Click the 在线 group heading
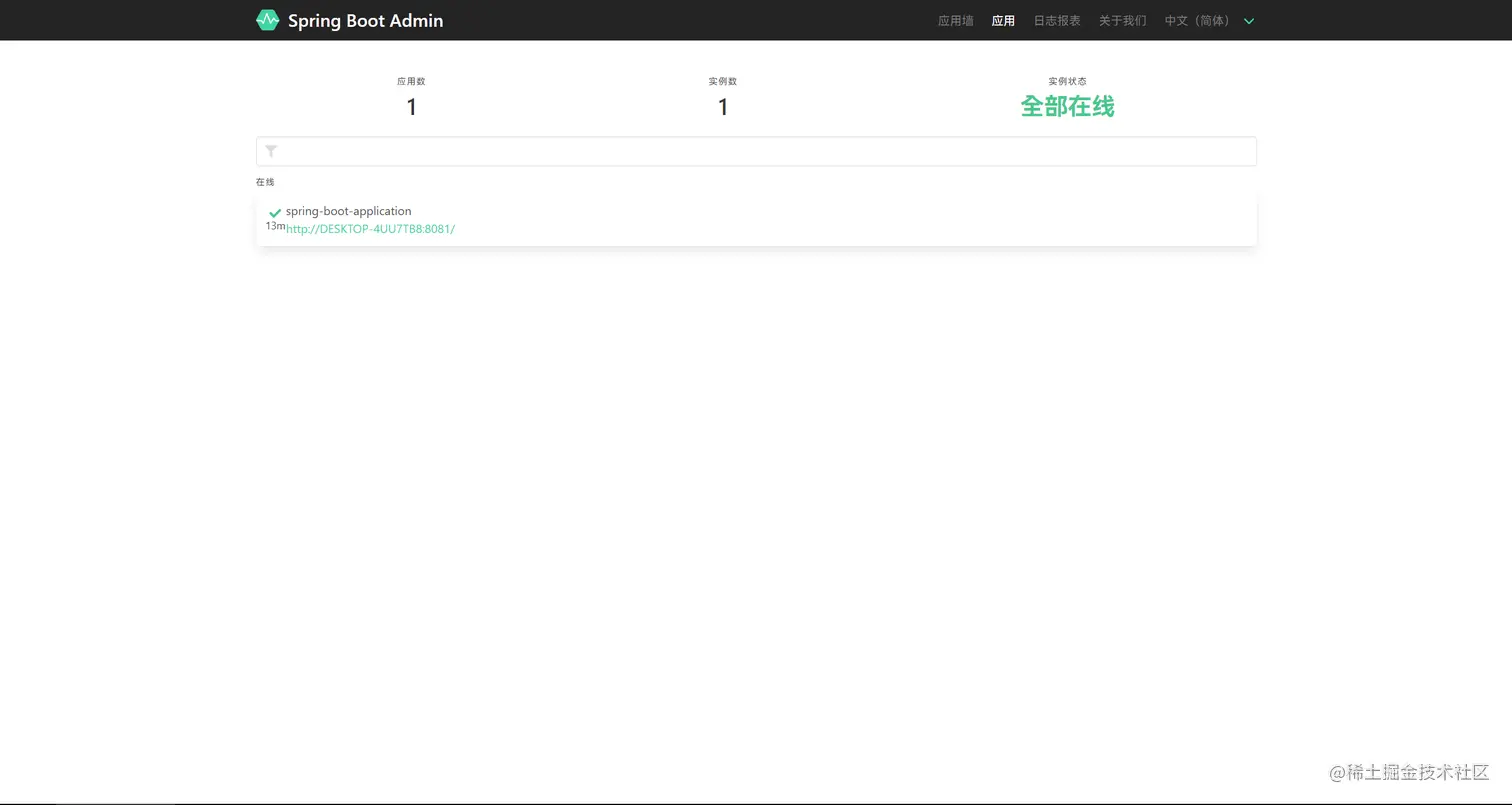The image size is (1512, 805). (x=265, y=182)
